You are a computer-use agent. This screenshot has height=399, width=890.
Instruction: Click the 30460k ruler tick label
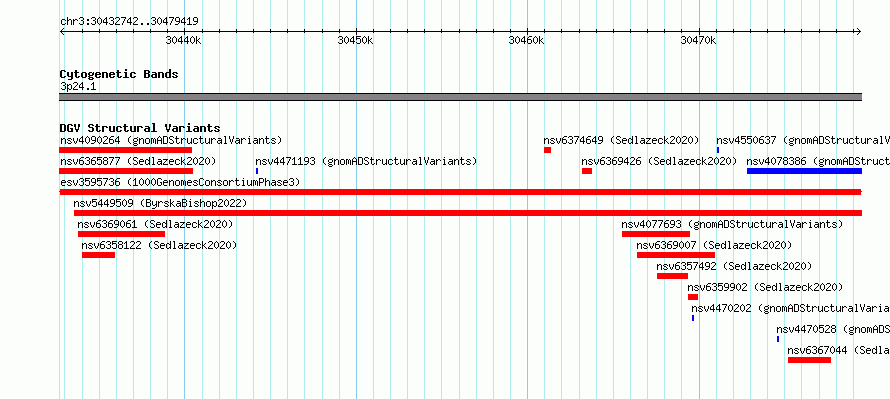527,40
